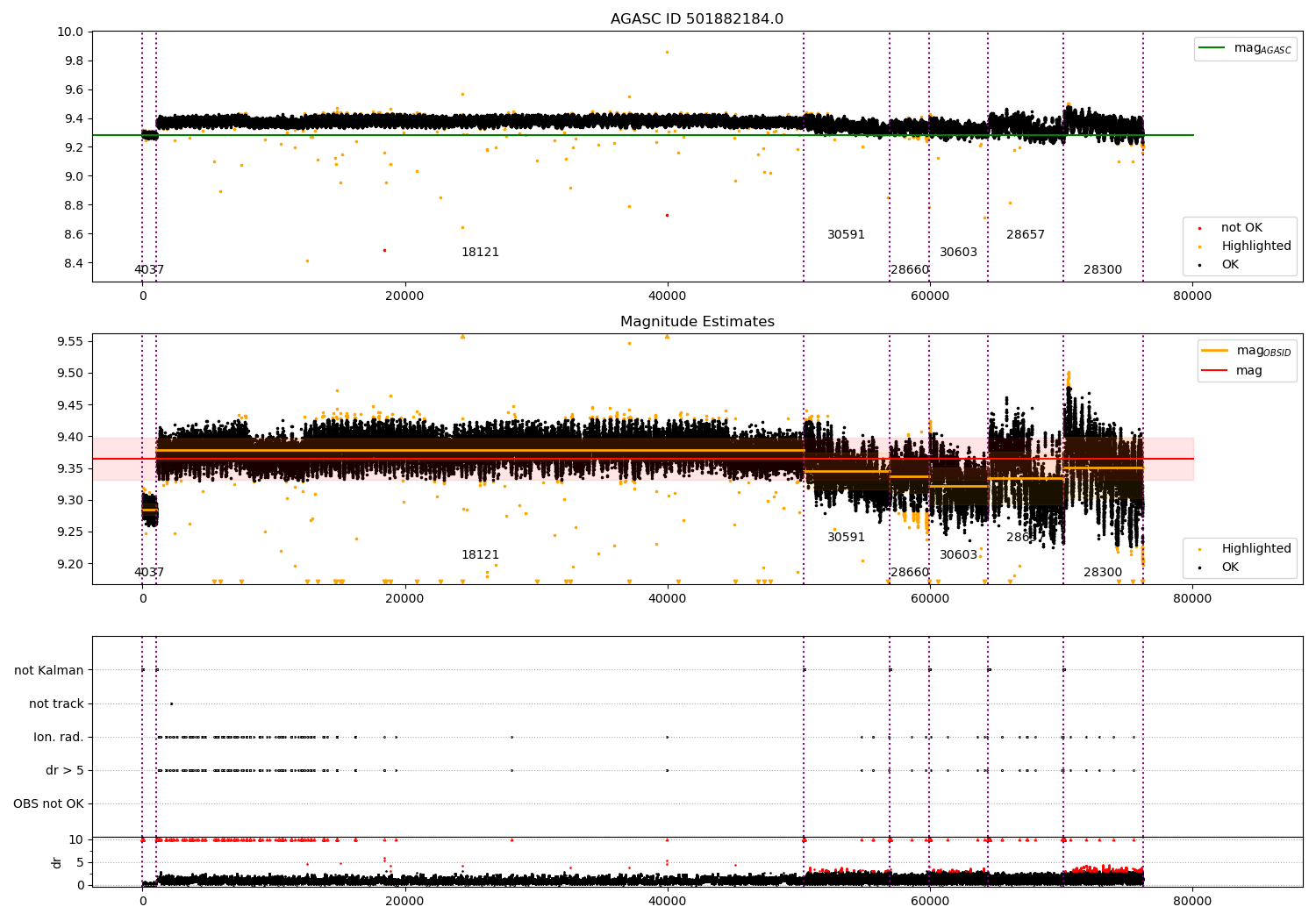Select mag OBSID legend entry in middle plot

click(1246, 351)
